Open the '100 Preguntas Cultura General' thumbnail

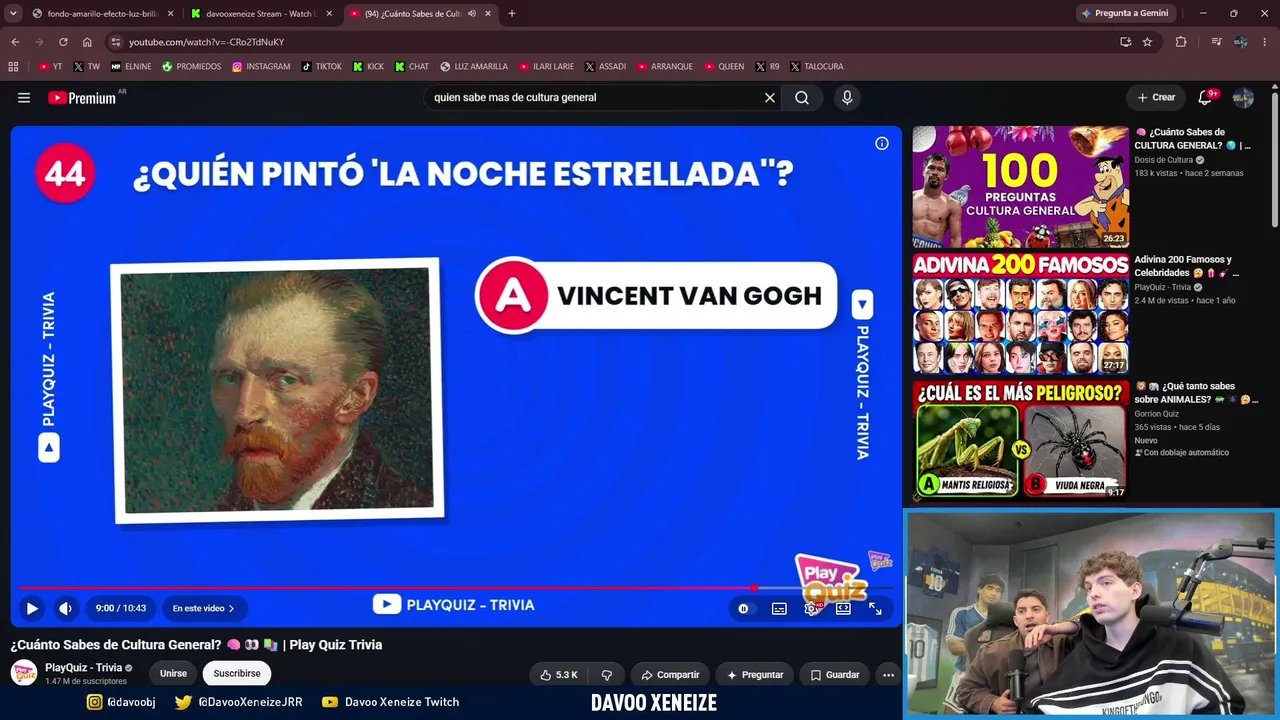tap(1020, 187)
